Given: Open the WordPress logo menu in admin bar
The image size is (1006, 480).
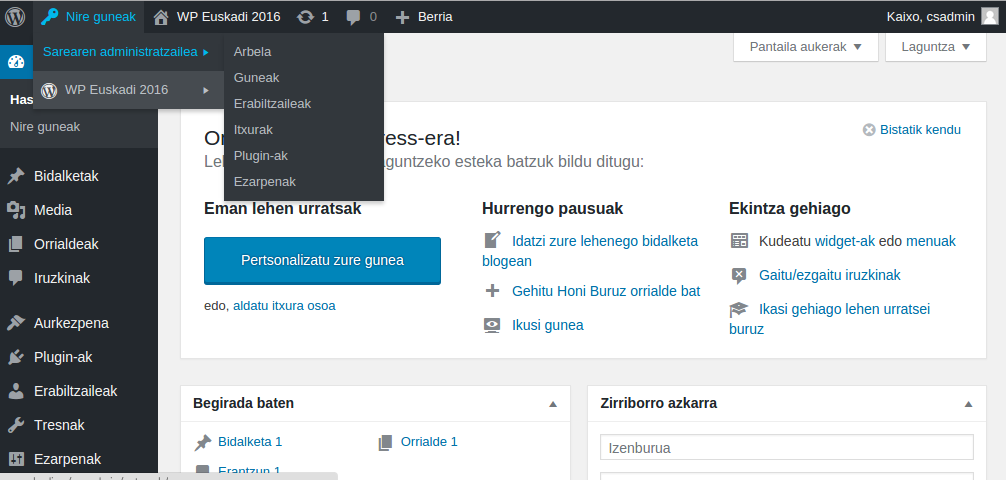Looking at the screenshot, I should 15,17.
